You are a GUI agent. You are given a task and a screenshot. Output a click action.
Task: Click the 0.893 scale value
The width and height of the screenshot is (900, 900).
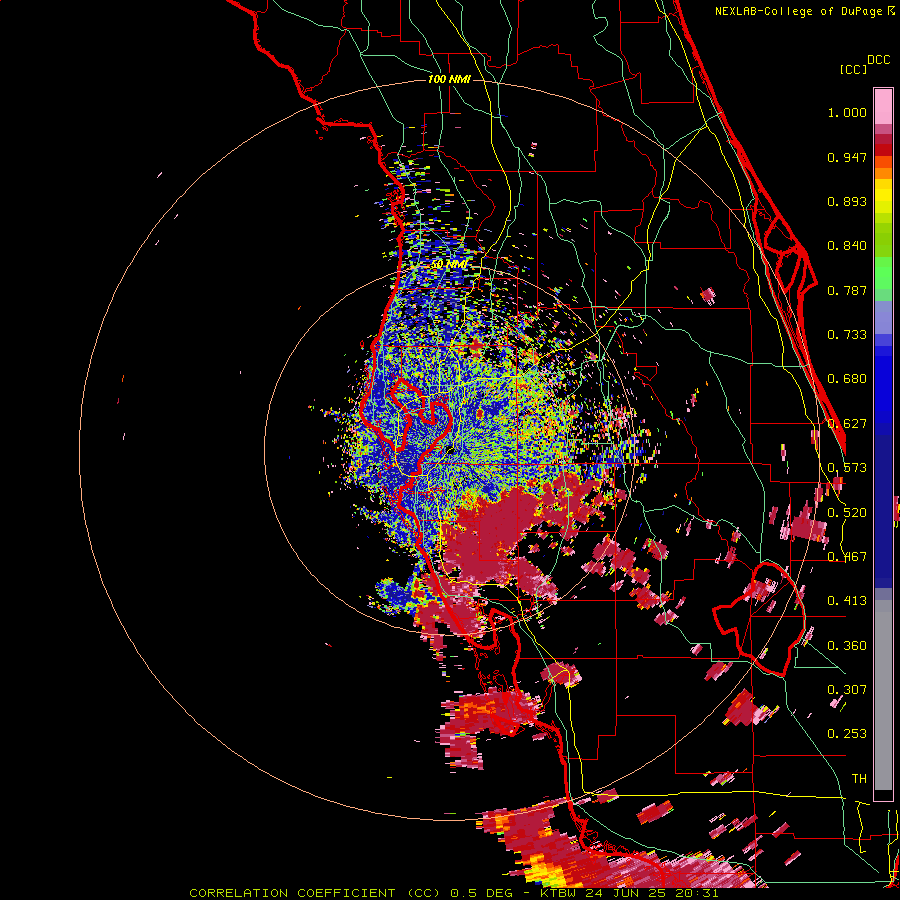pos(847,201)
